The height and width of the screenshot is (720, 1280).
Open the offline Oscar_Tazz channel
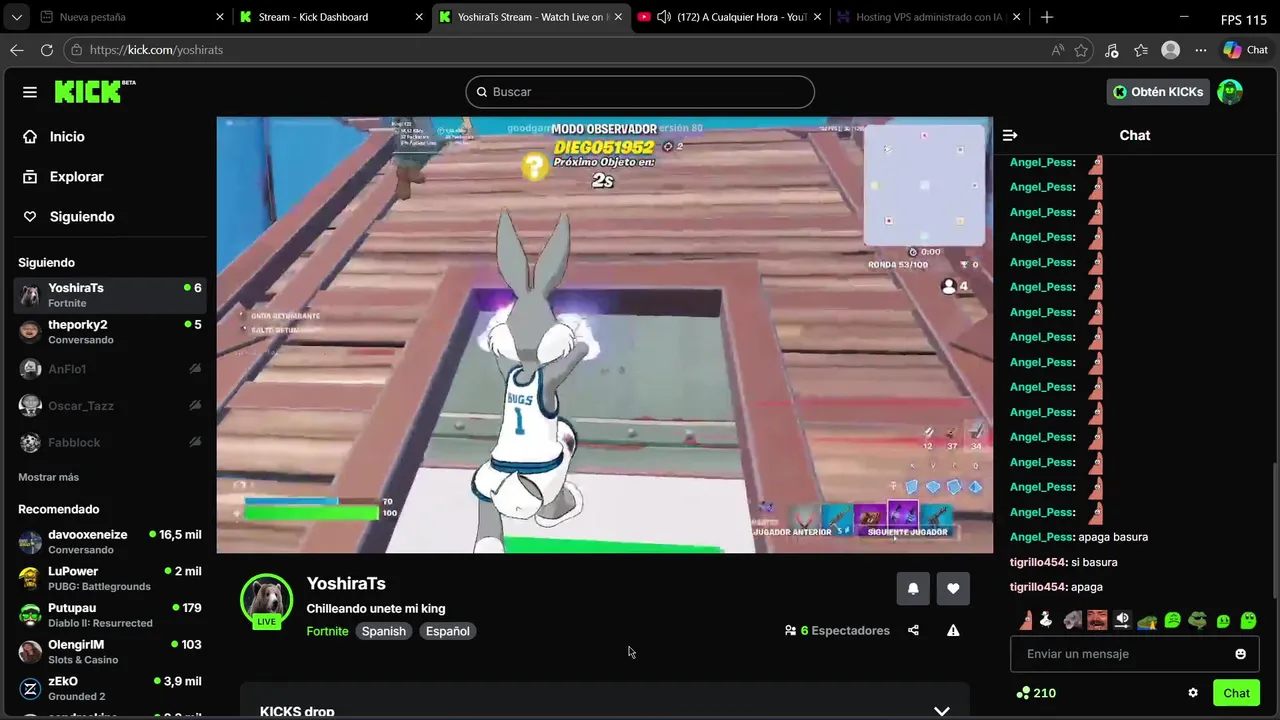point(110,406)
